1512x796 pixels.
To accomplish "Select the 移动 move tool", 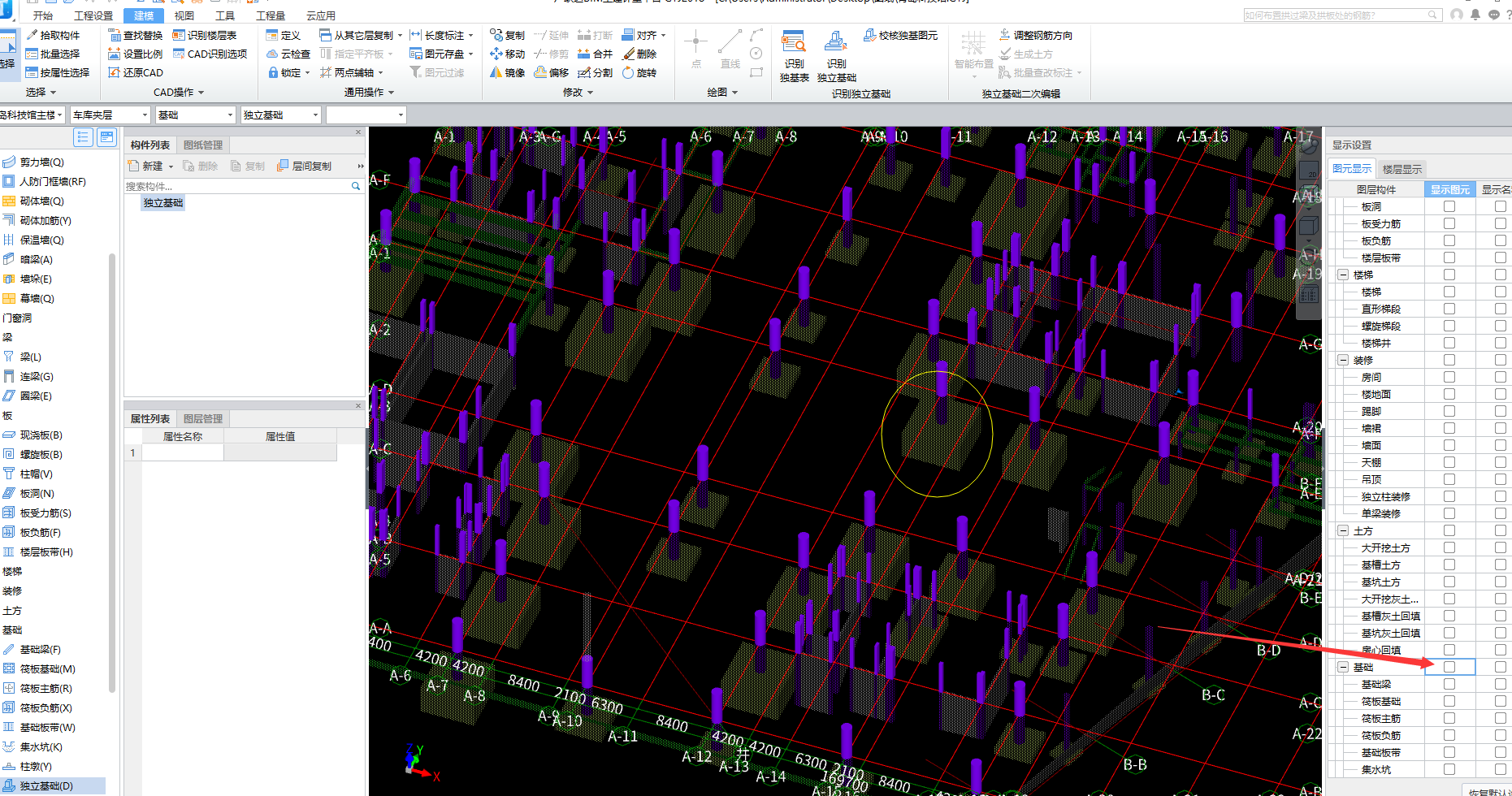I will tap(508, 54).
